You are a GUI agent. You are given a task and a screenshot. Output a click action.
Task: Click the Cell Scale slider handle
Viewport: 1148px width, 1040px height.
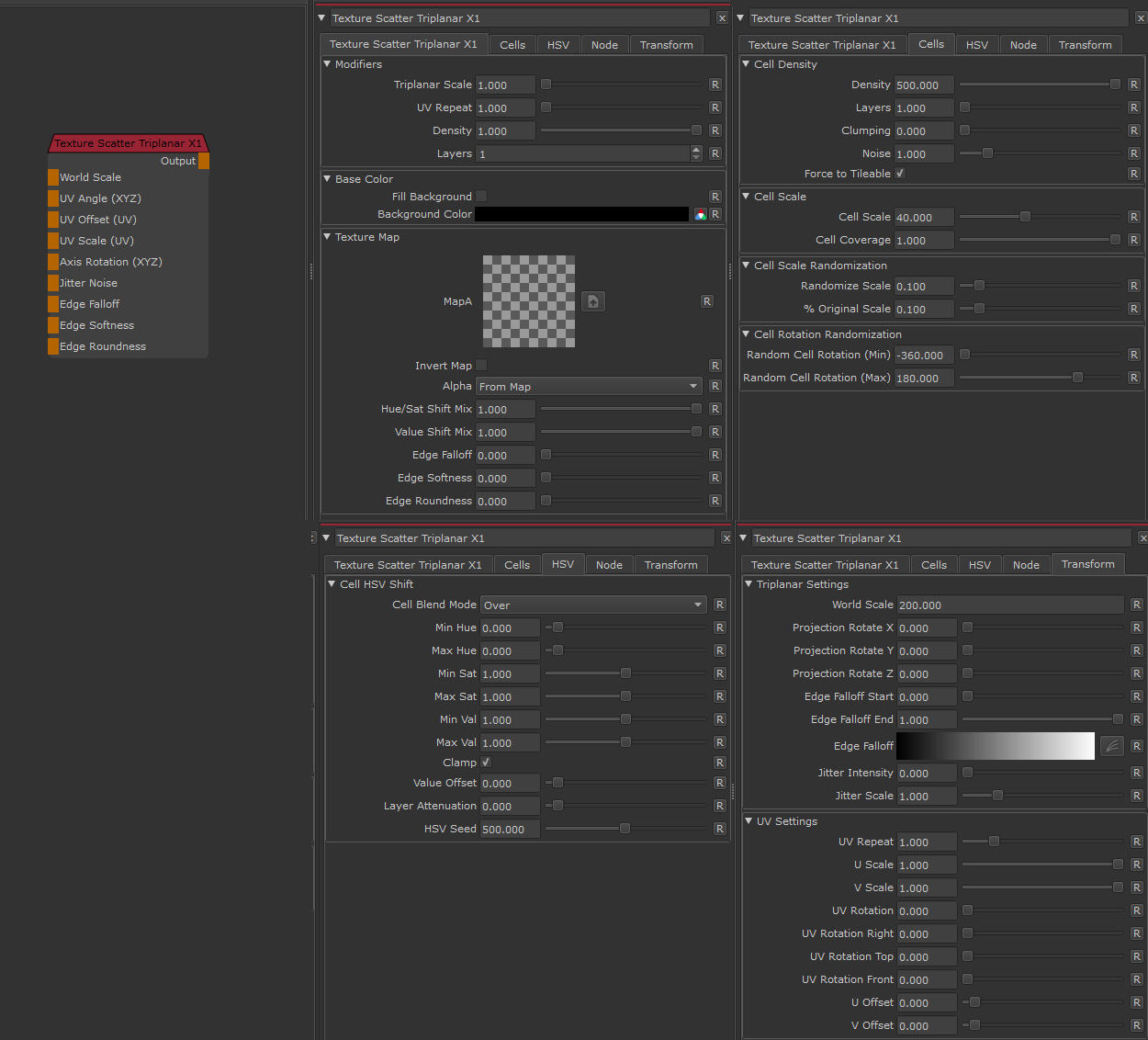[1025, 217]
